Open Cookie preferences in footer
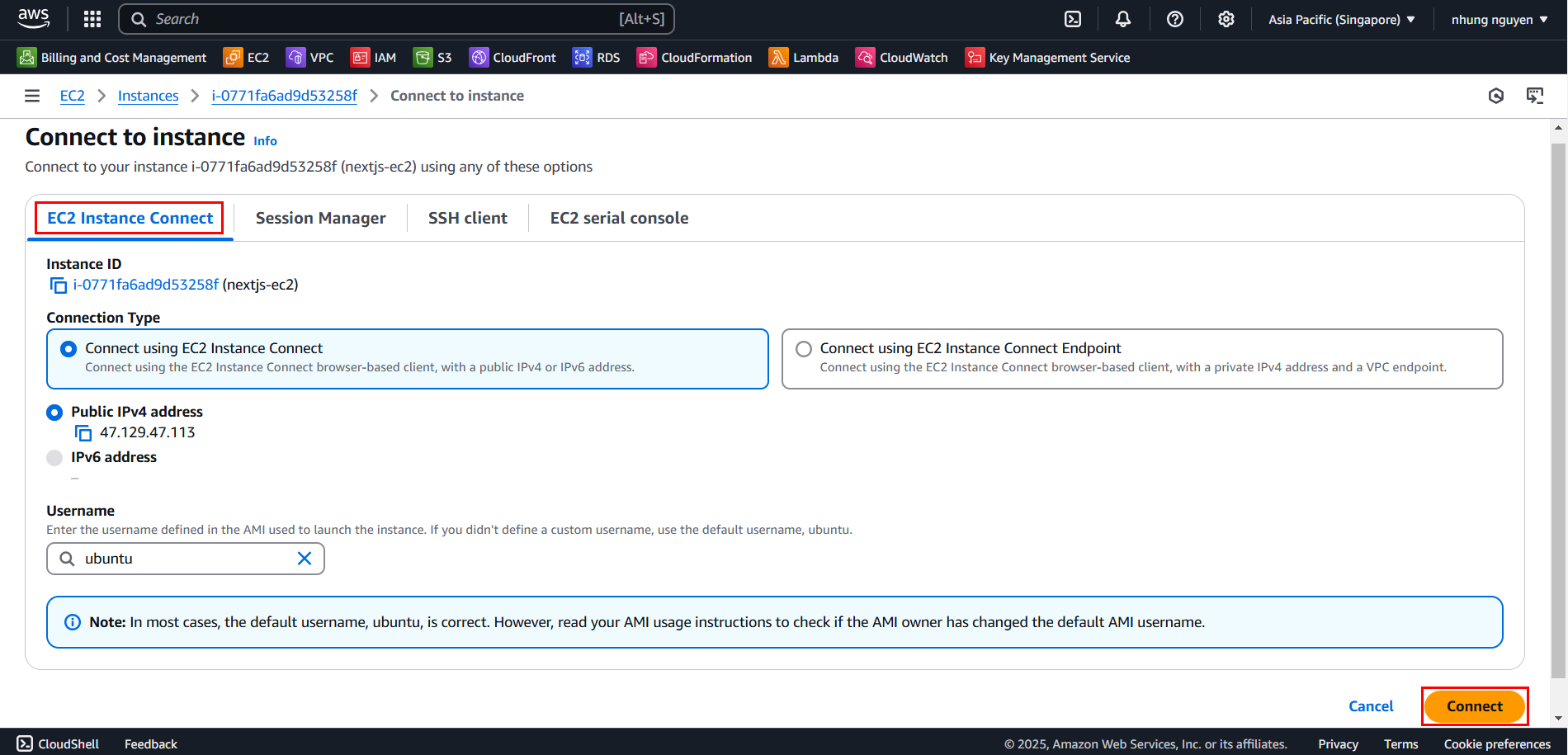 coord(1497,744)
